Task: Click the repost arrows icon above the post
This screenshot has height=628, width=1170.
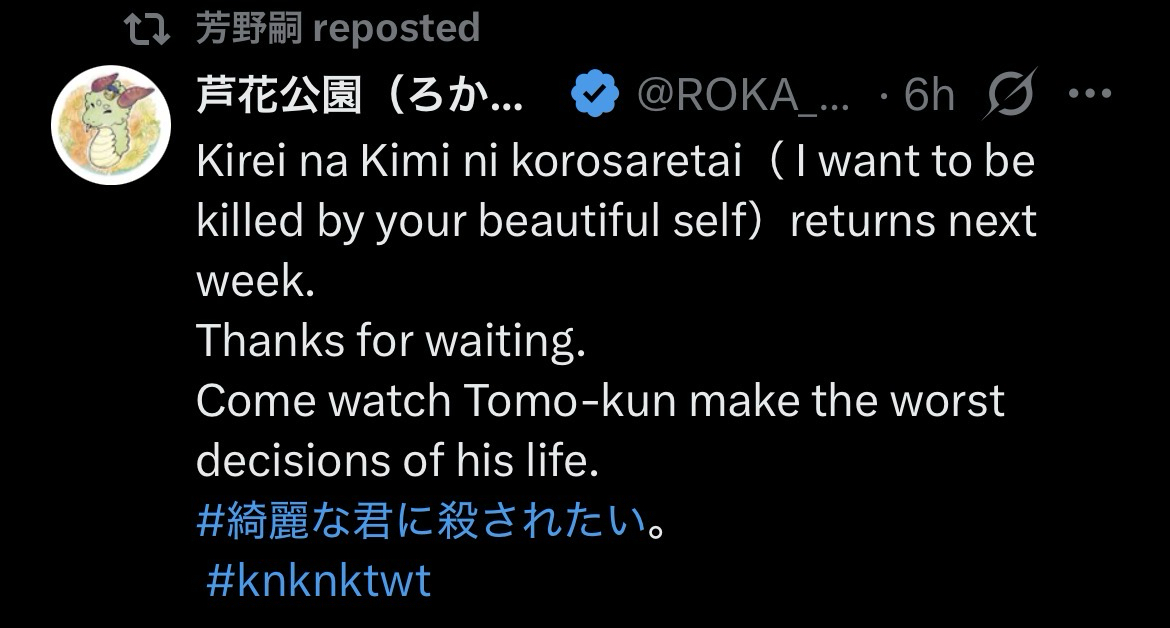Action: (x=153, y=30)
